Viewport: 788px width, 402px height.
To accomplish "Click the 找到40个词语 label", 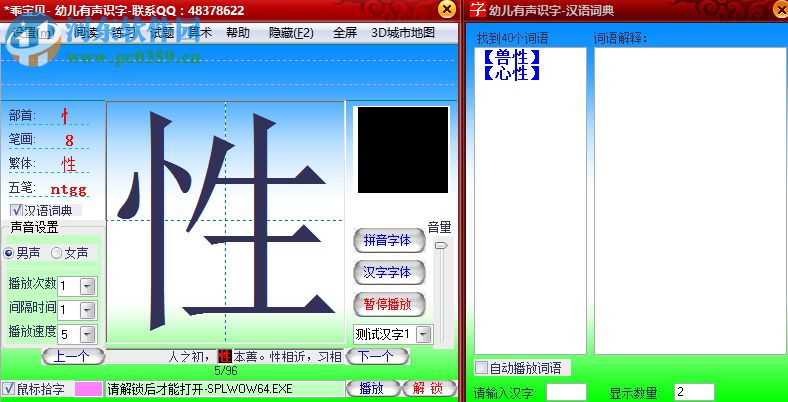I will pyautogui.click(x=513, y=38).
